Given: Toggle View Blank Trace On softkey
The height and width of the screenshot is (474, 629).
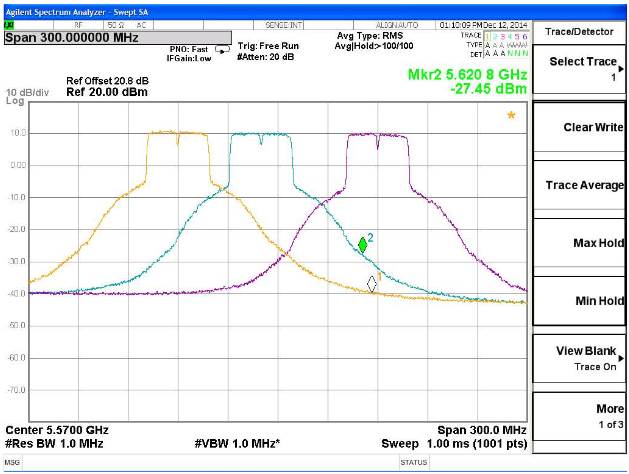Looking at the screenshot, I should (581, 358).
